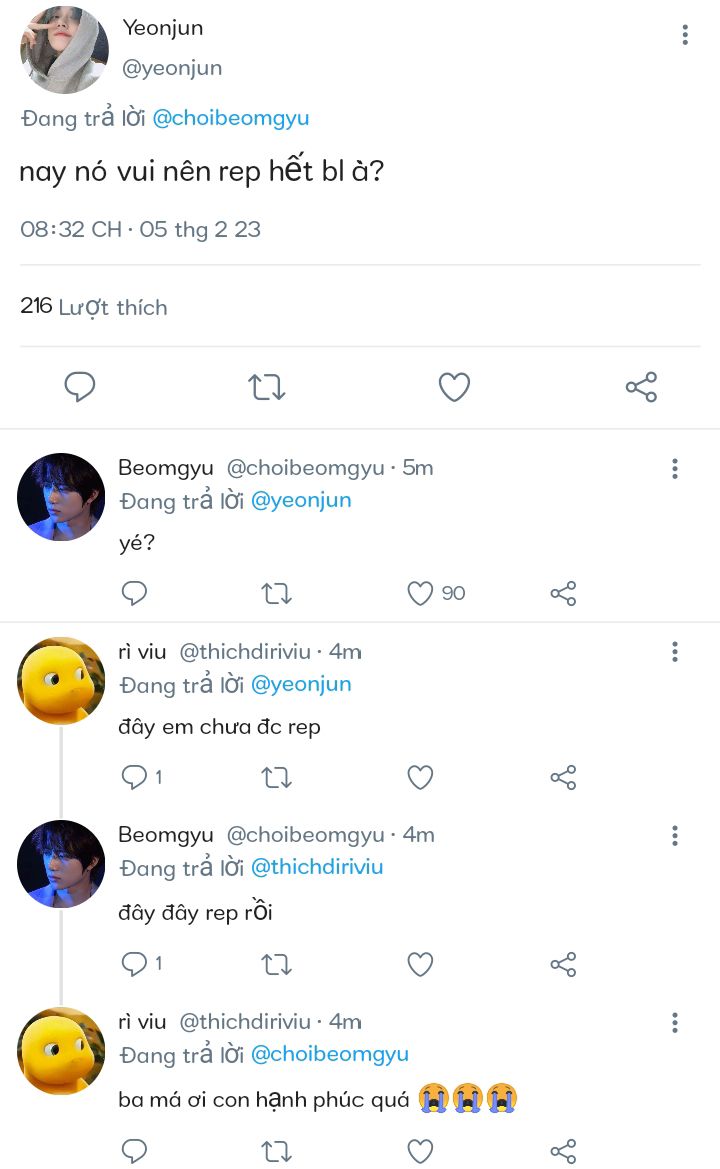Retweet "đây đây rep rồi" reply
720x1169 pixels.
[276, 964]
